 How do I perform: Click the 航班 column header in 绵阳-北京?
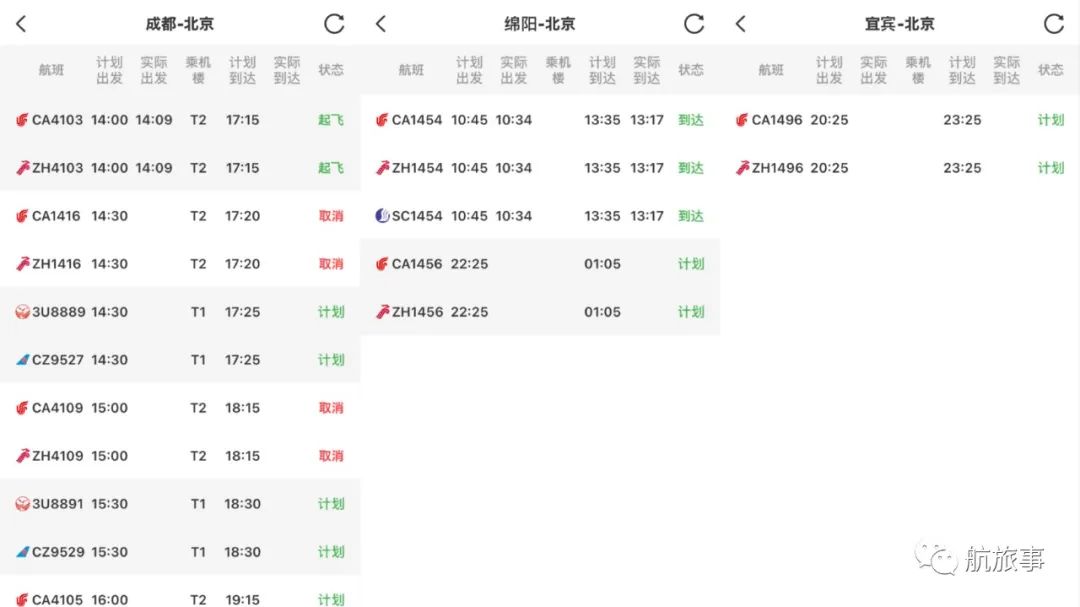point(411,70)
